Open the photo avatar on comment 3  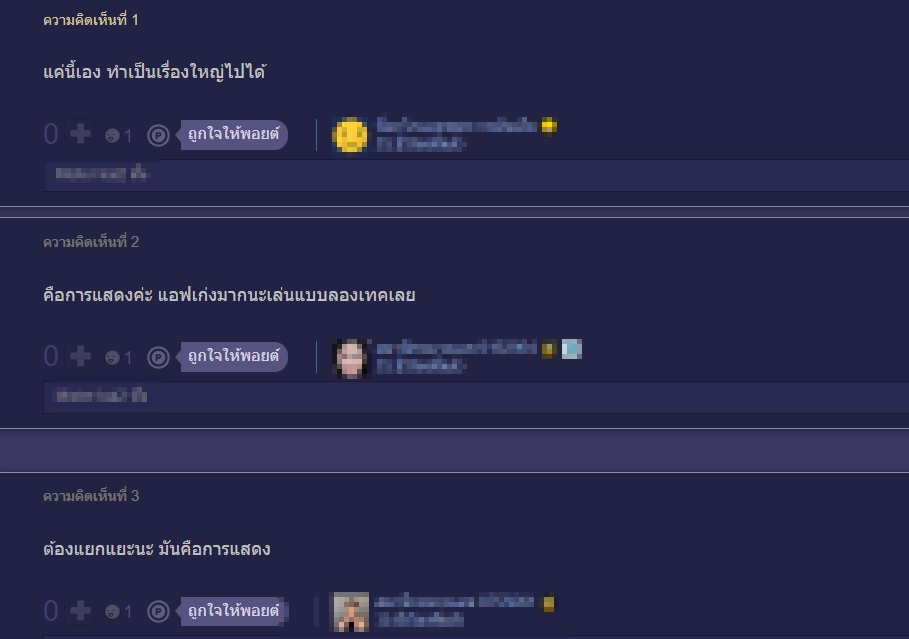pyautogui.click(x=350, y=612)
